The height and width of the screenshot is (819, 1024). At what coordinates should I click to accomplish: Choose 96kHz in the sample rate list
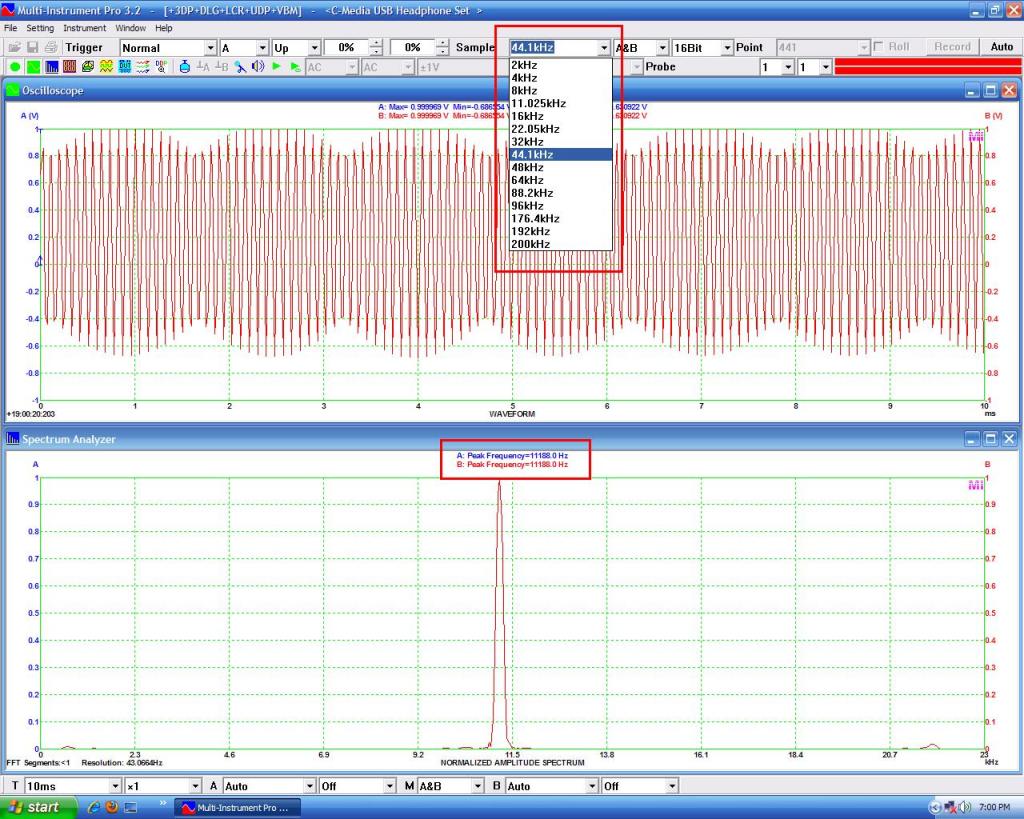pos(526,205)
